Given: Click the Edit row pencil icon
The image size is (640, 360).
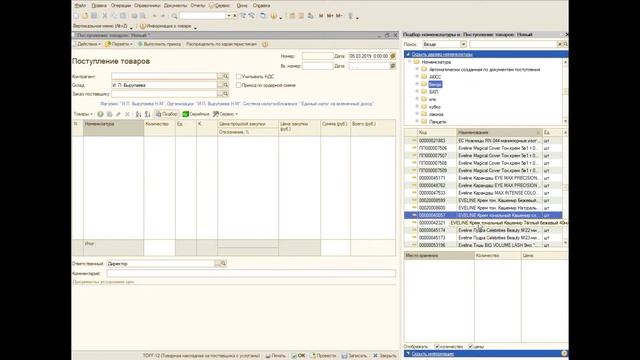Looking at the screenshot, I should point(118,114).
